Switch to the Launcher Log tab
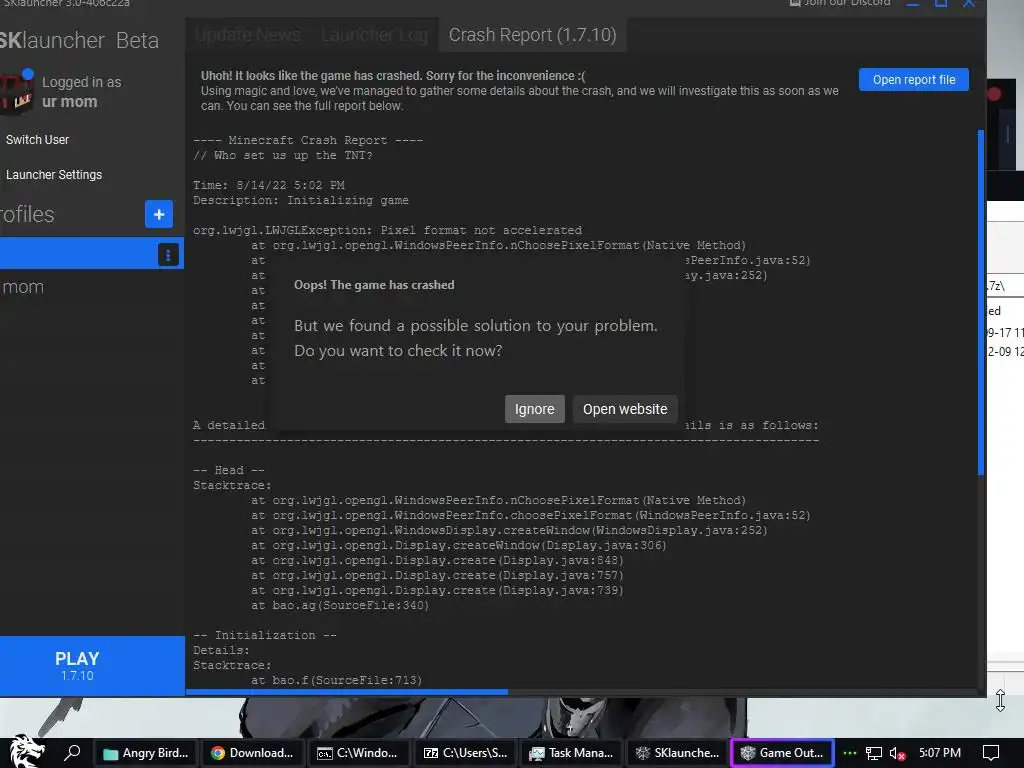The image size is (1024, 768). [374, 35]
